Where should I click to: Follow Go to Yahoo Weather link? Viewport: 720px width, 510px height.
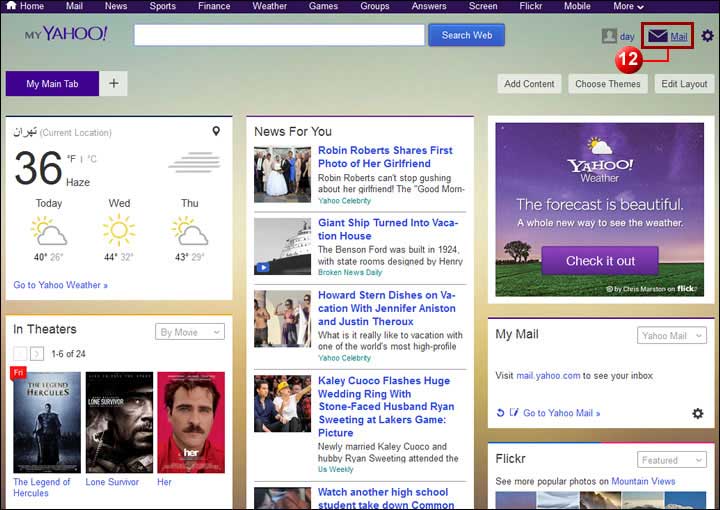click(60, 285)
